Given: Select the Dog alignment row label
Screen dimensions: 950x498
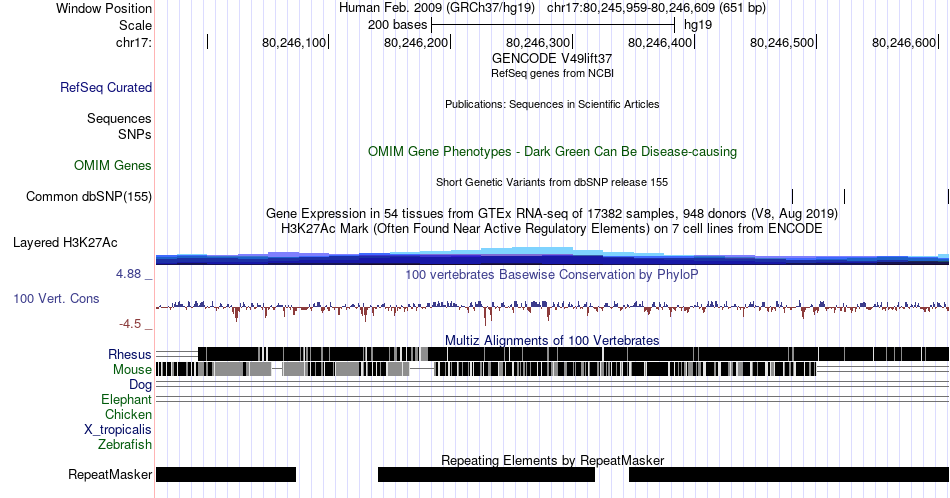Looking at the screenshot, I should point(141,385).
